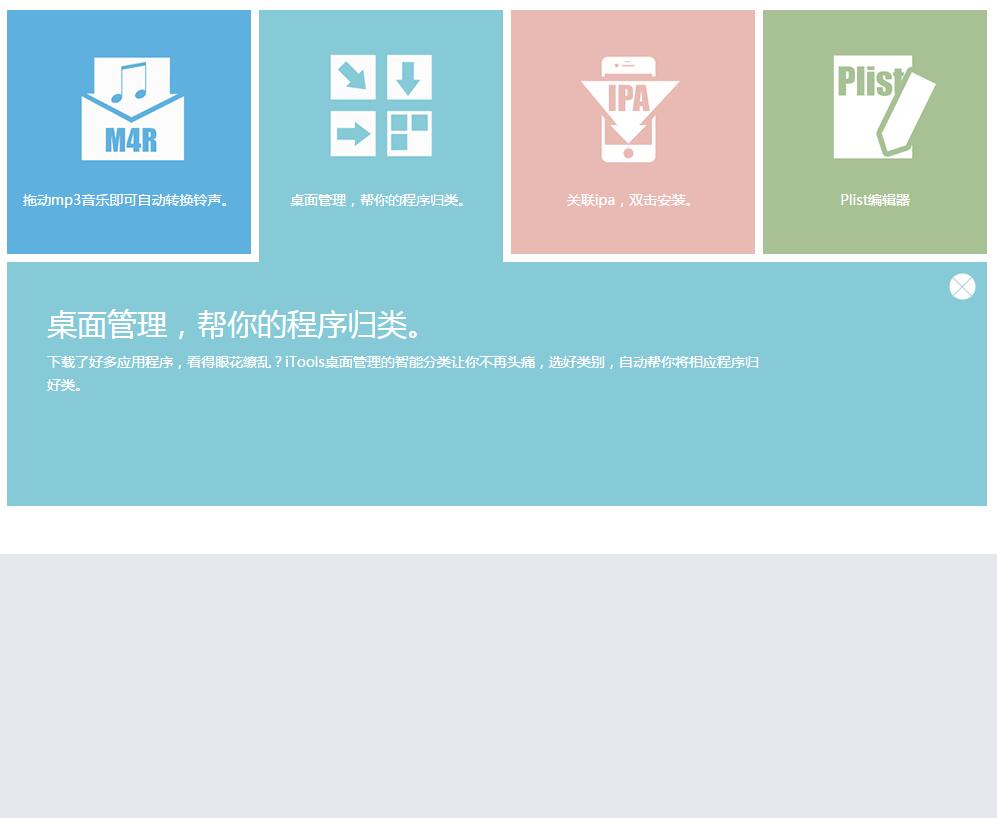This screenshot has height=818, width=997.
Task: Click the music note on the M4R icon
Action: pyautogui.click(x=130, y=82)
